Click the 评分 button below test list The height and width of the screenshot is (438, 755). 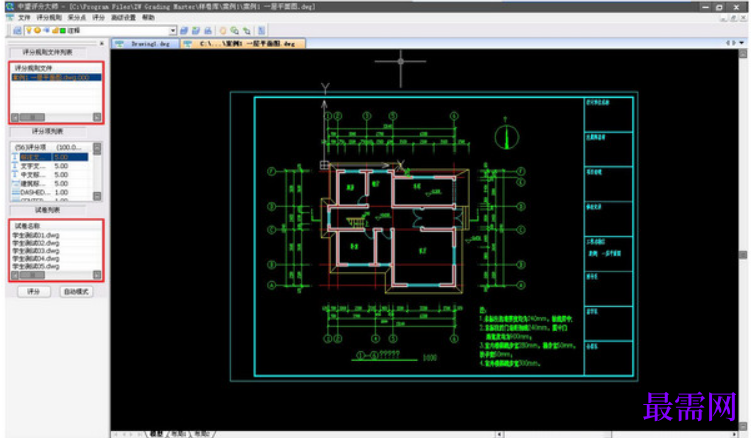tap(34, 292)
